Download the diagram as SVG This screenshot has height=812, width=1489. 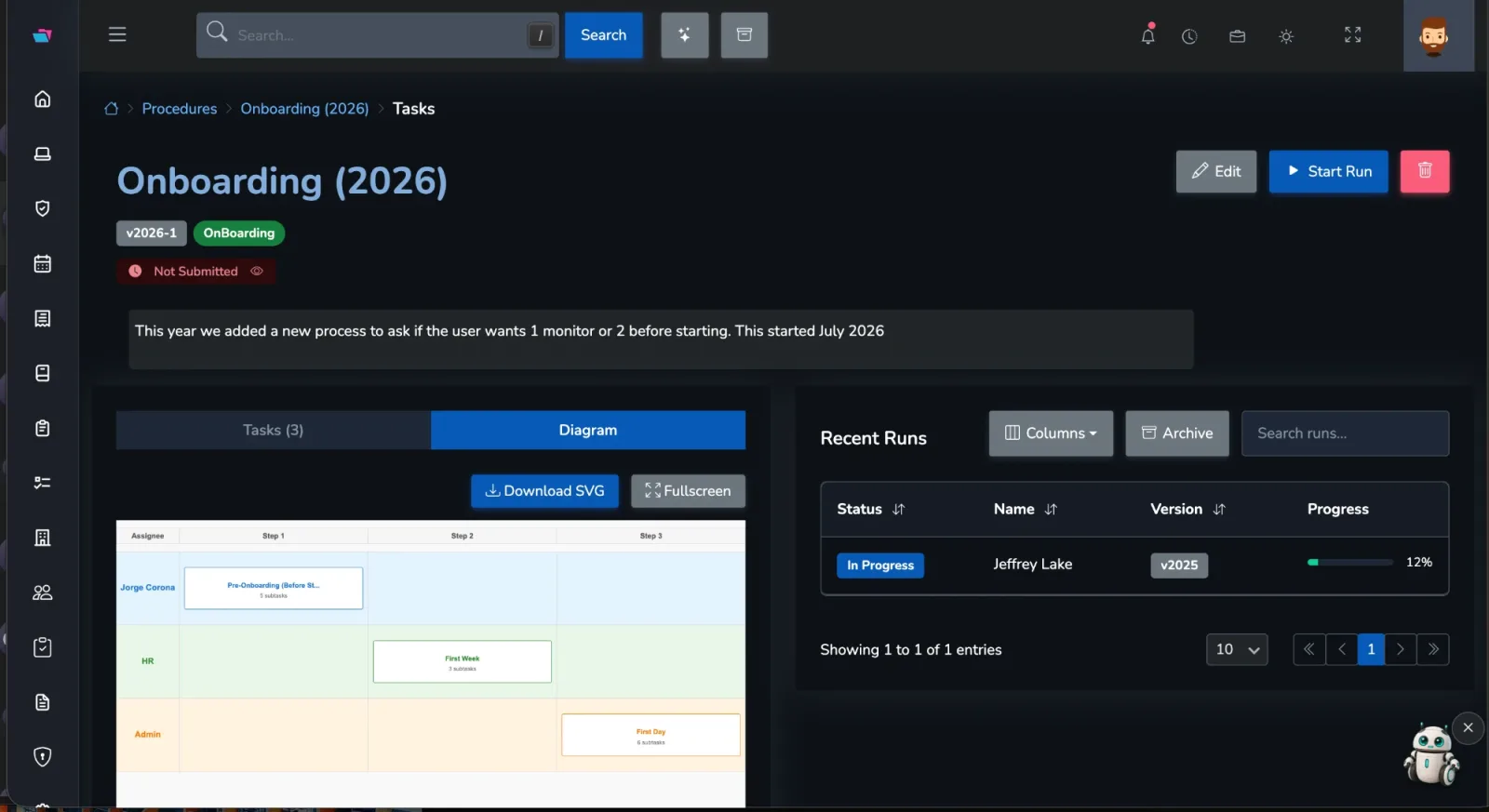point(545,491)
